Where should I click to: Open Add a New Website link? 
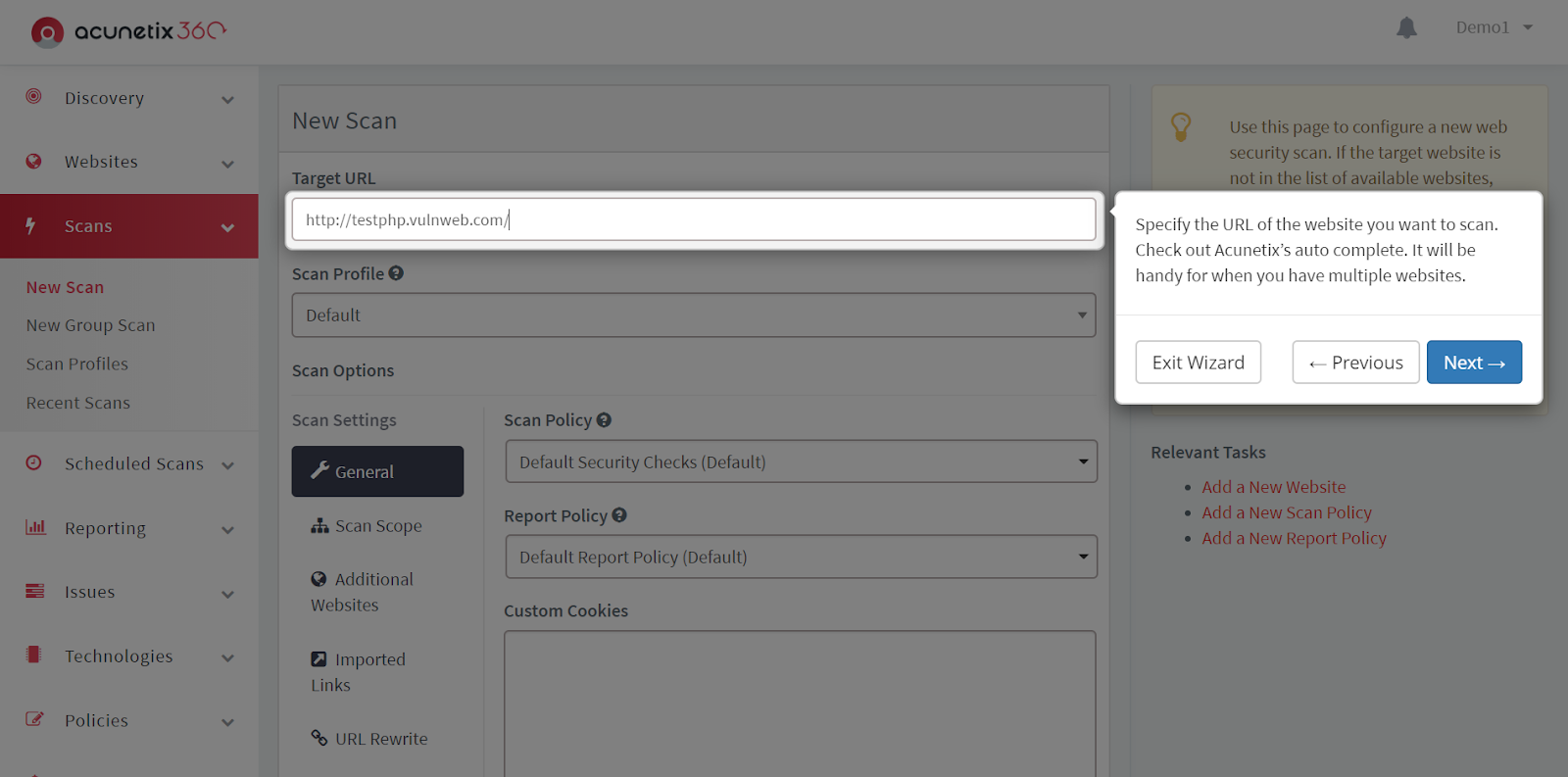point(1274,487)
